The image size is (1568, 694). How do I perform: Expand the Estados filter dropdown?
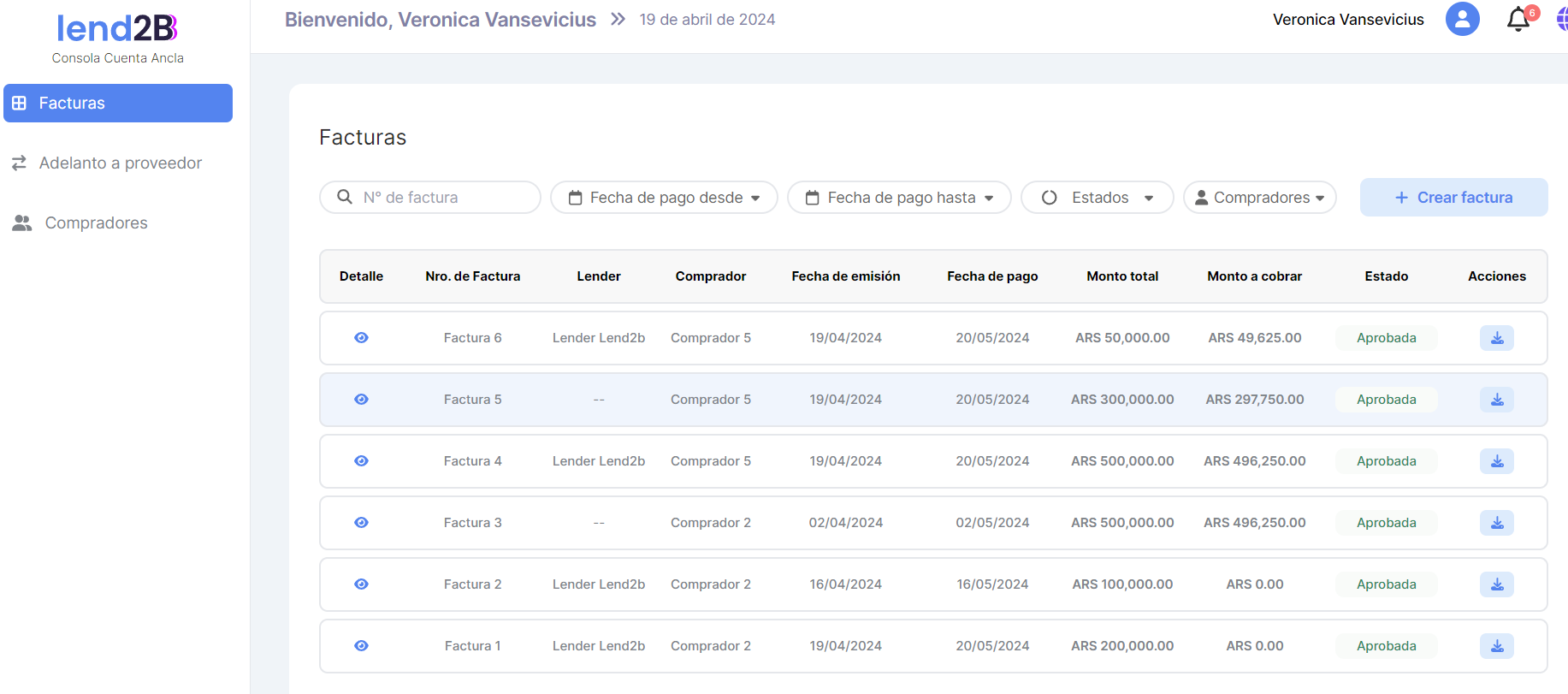tap(1097, 198)
